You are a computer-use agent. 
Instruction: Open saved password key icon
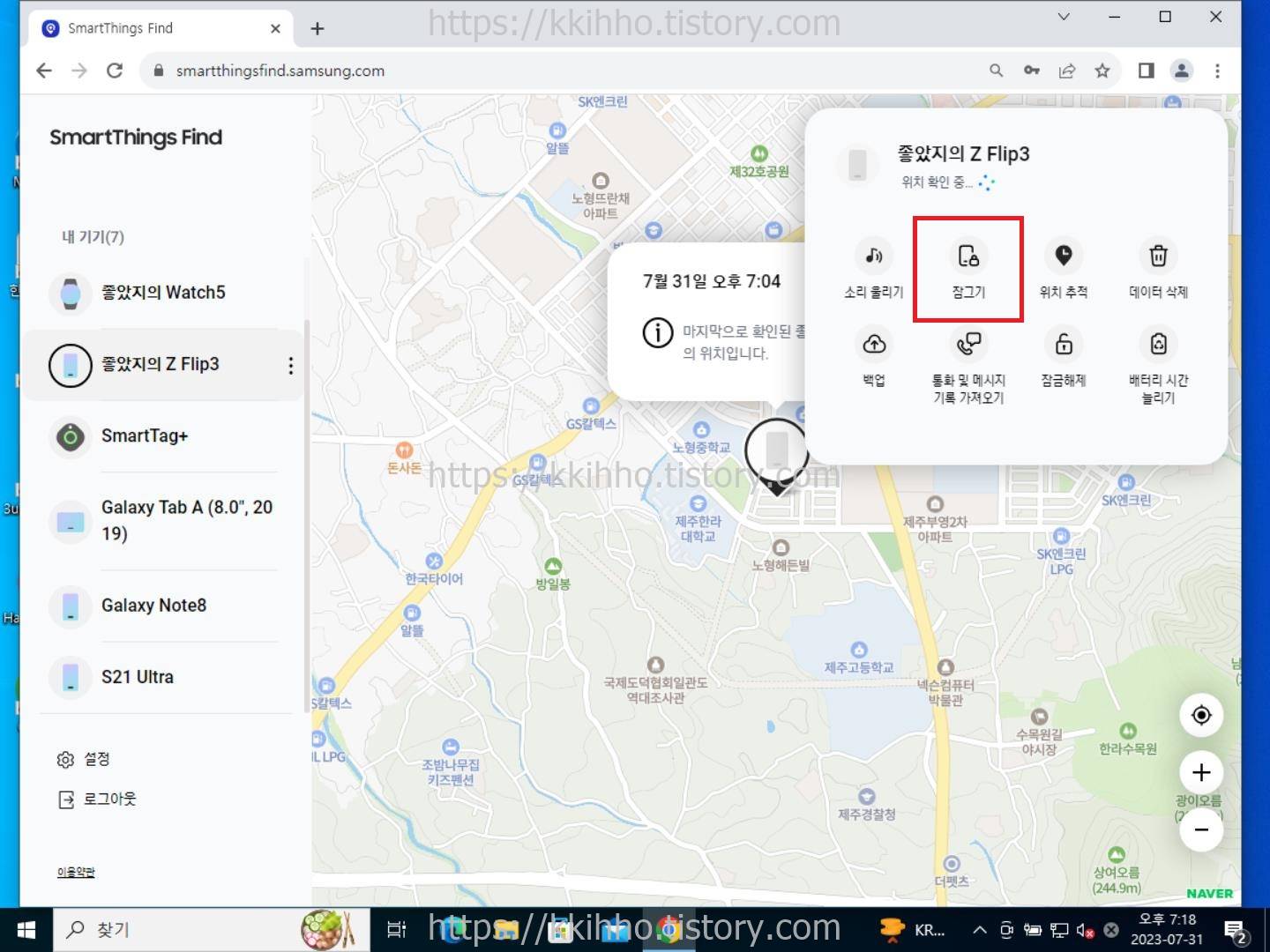(1031, 71)
